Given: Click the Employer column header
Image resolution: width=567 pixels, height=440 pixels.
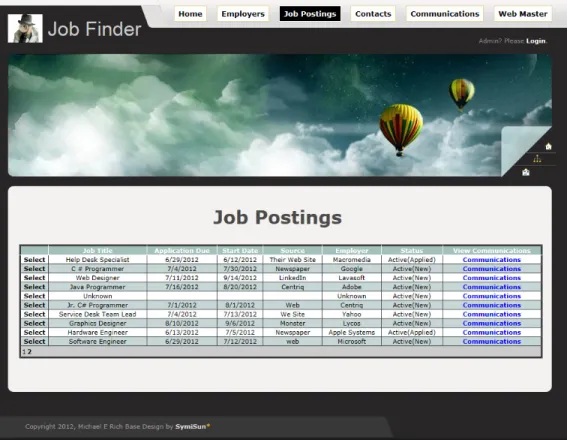Looking at the screenshot, I should [351, 250].
